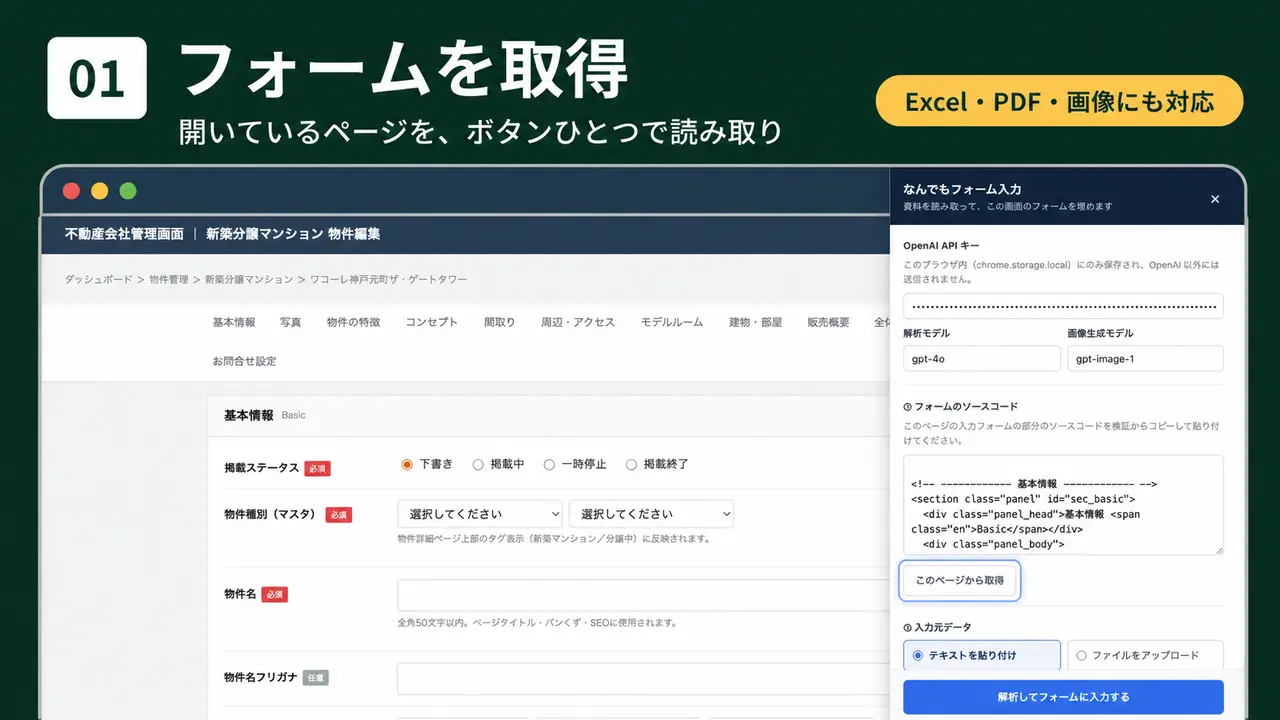Click the 解析してフォームに入力する button

(1063, 697)
